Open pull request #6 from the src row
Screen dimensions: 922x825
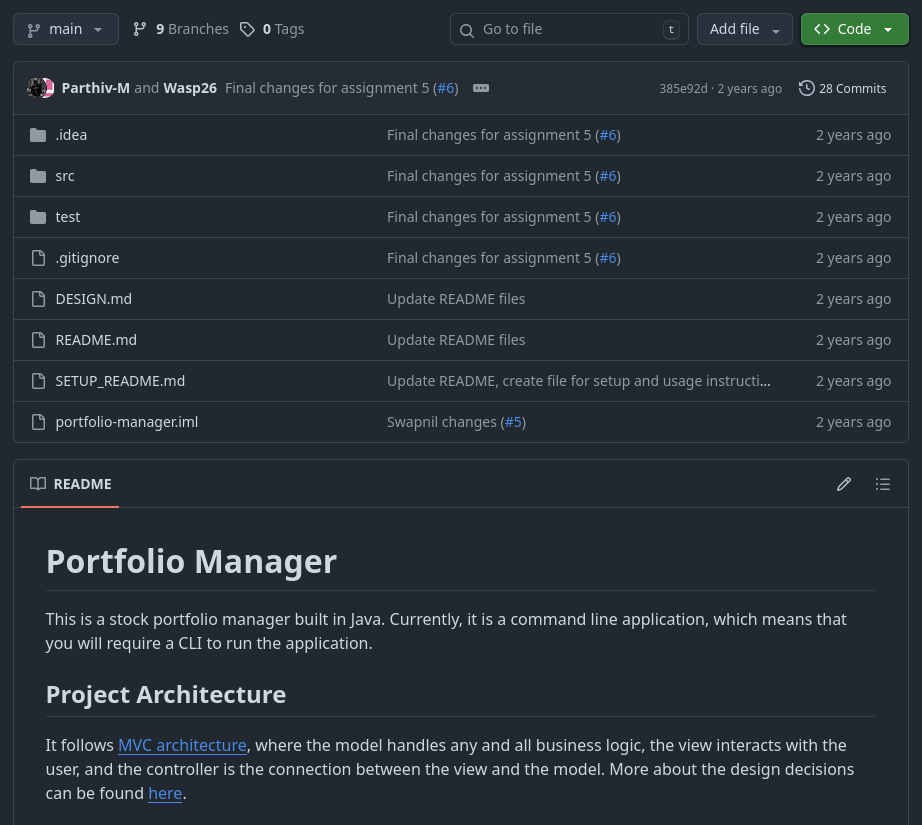(608, 176)
